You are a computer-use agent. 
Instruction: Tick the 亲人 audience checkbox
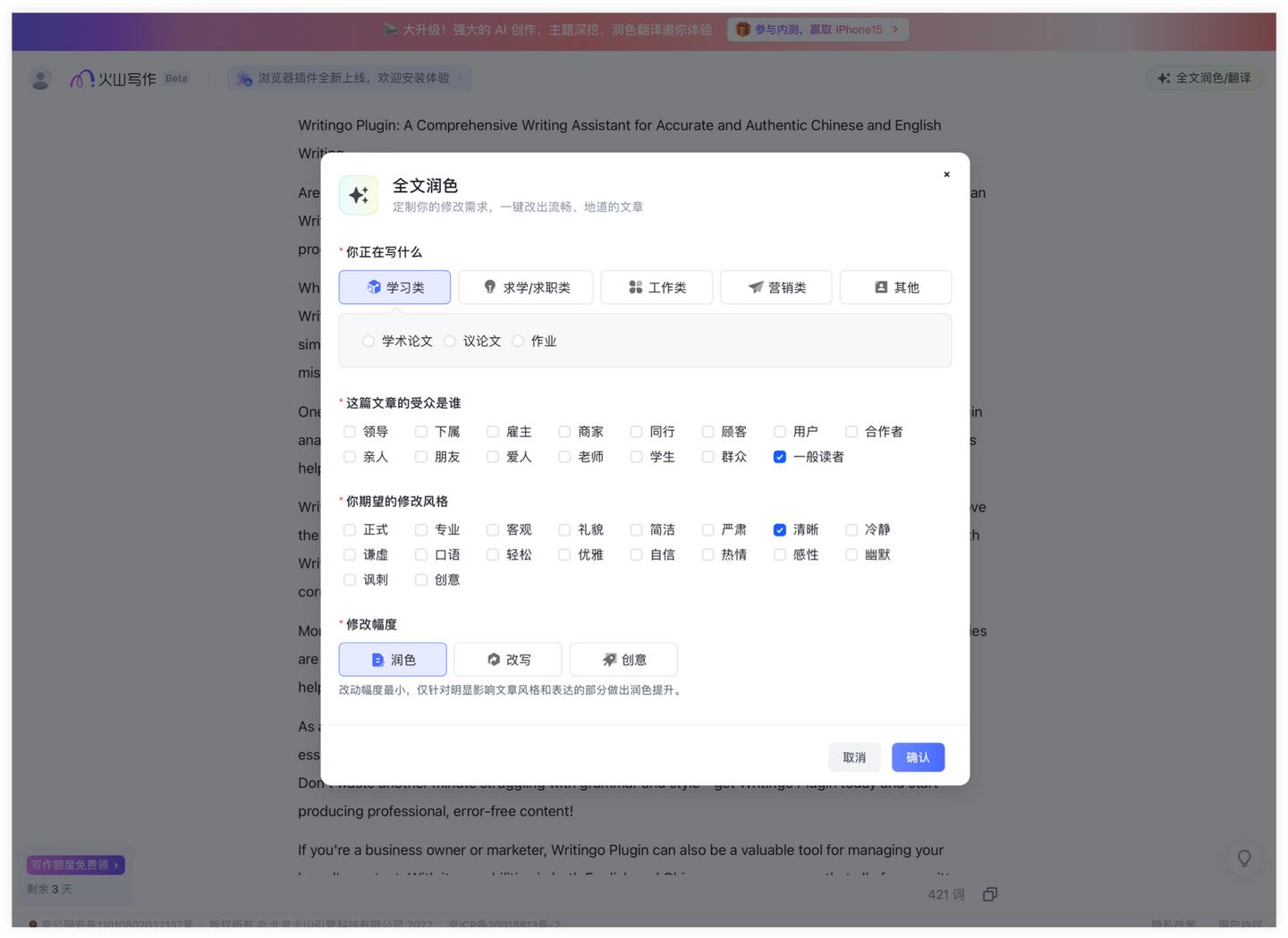pyautogui.click(x=350, y=457)
